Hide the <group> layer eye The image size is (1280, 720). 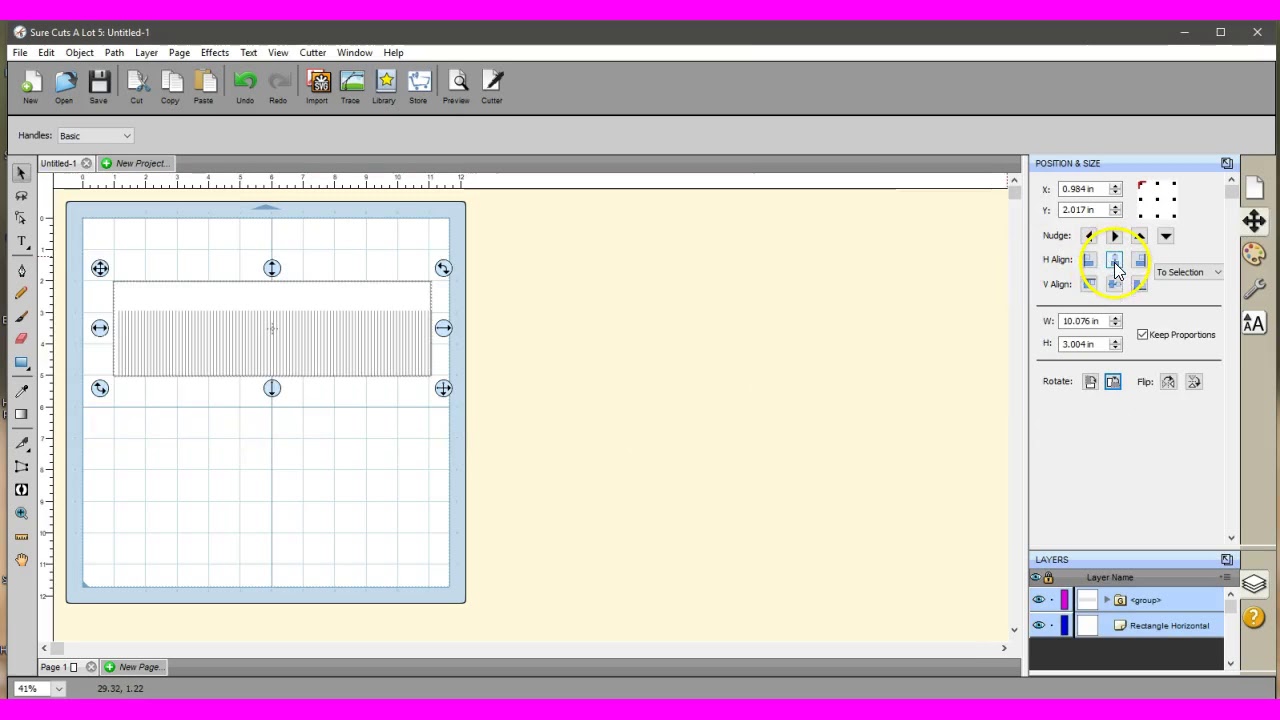click(1038, 600)
